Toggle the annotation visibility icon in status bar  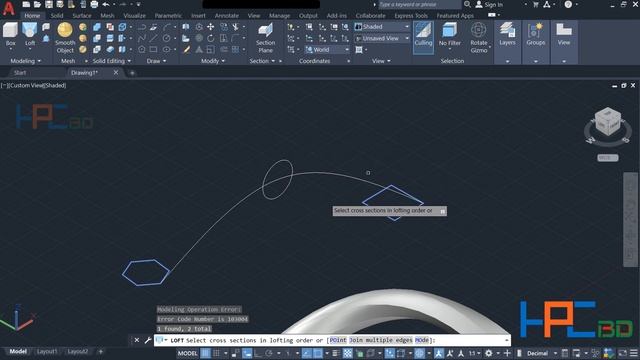[x=439, y=353]
